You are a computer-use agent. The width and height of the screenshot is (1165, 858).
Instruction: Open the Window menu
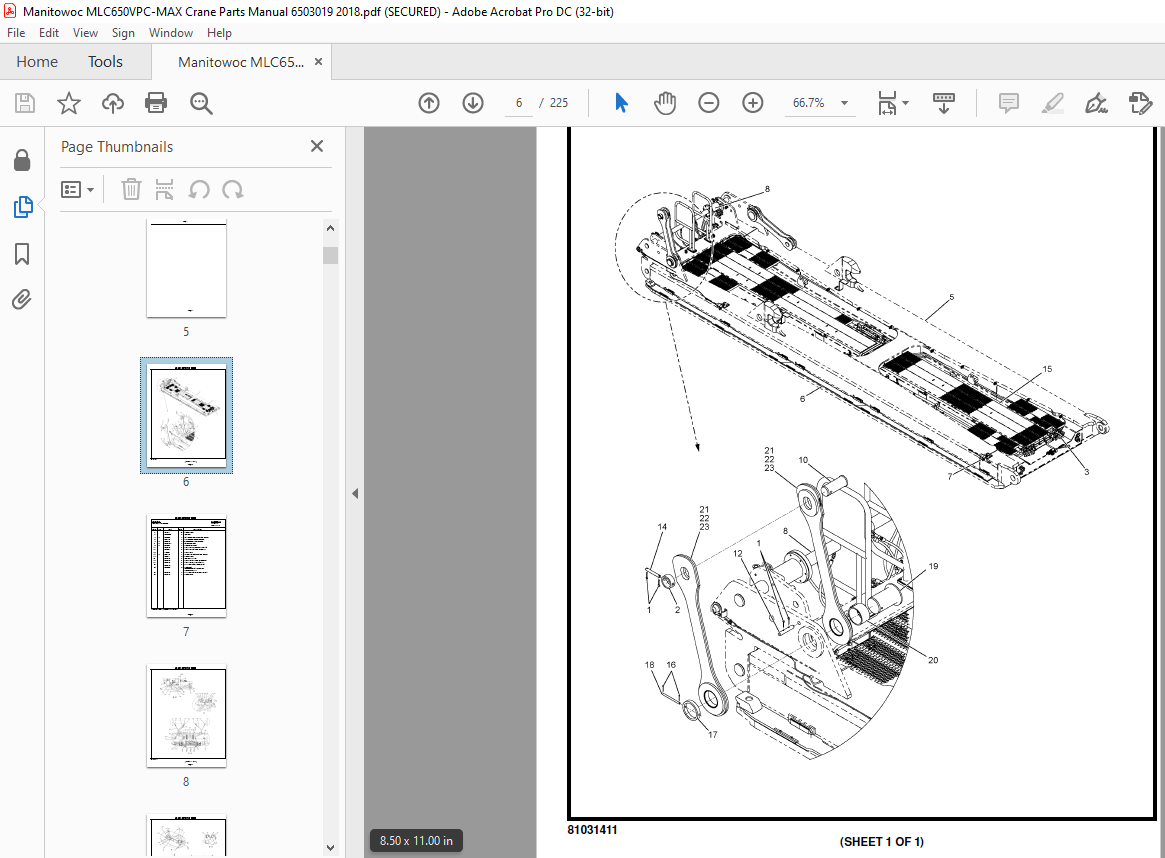(171, 33)
